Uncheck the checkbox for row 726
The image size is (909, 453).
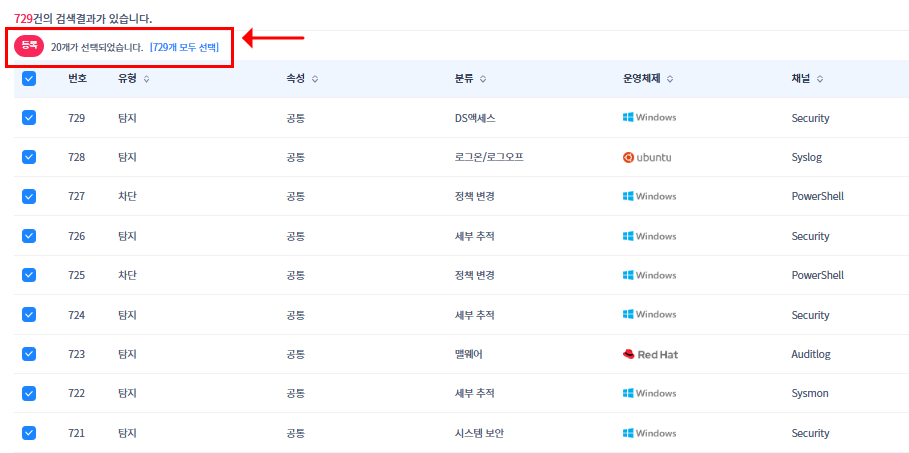tap(29, 236)
